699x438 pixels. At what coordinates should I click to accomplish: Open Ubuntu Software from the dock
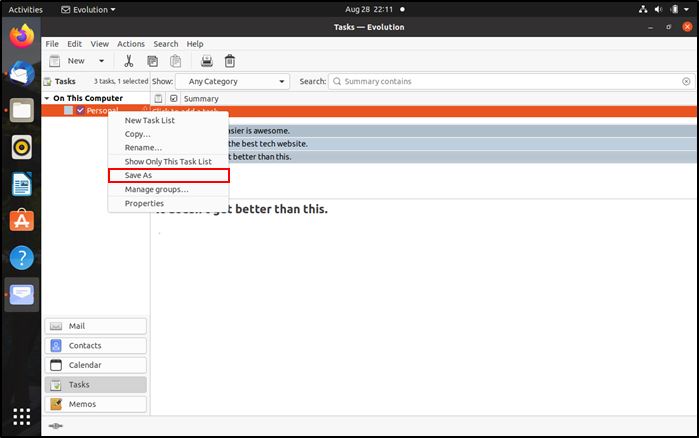click(x=21, y=221)
